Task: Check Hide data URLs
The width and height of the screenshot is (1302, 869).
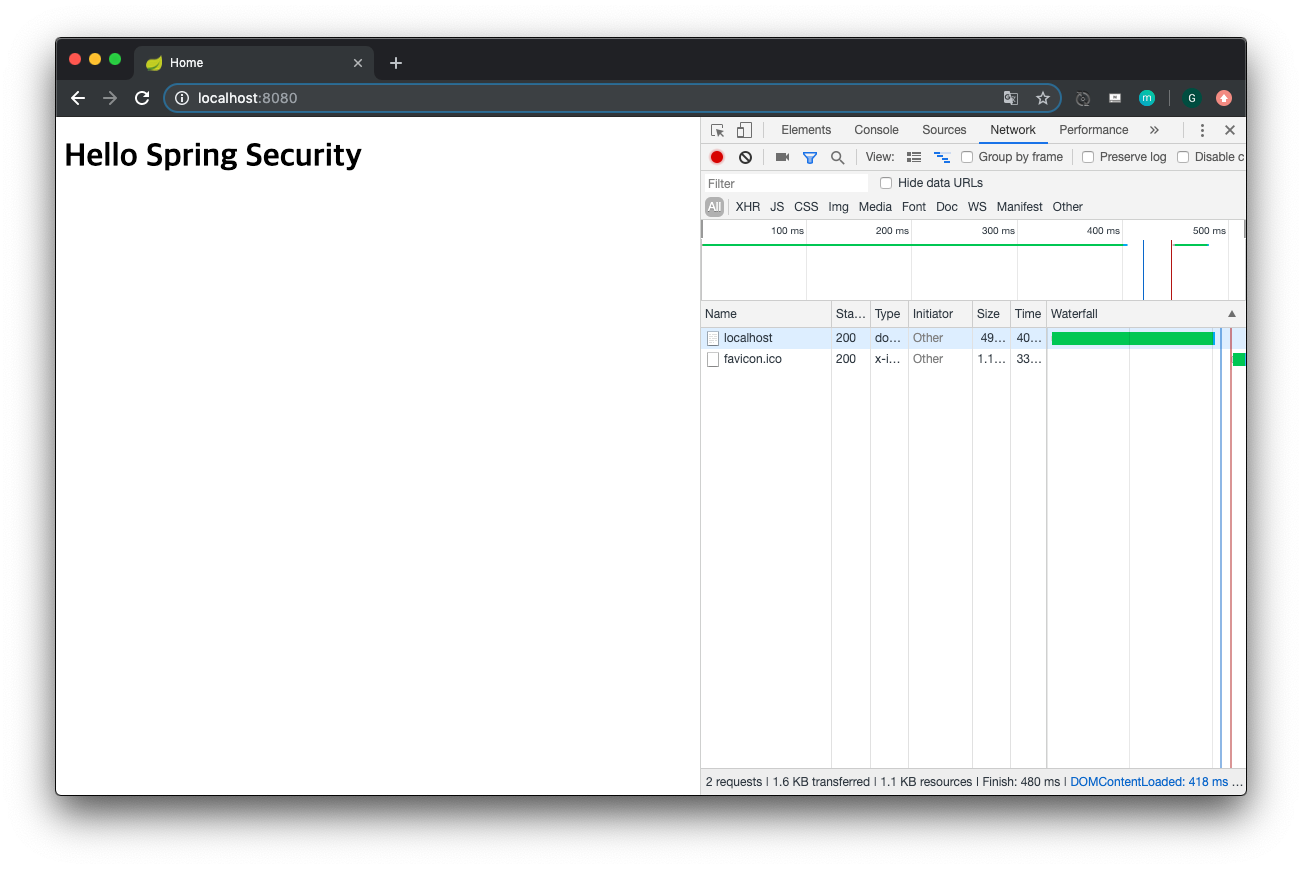Action: click(886, 183)
